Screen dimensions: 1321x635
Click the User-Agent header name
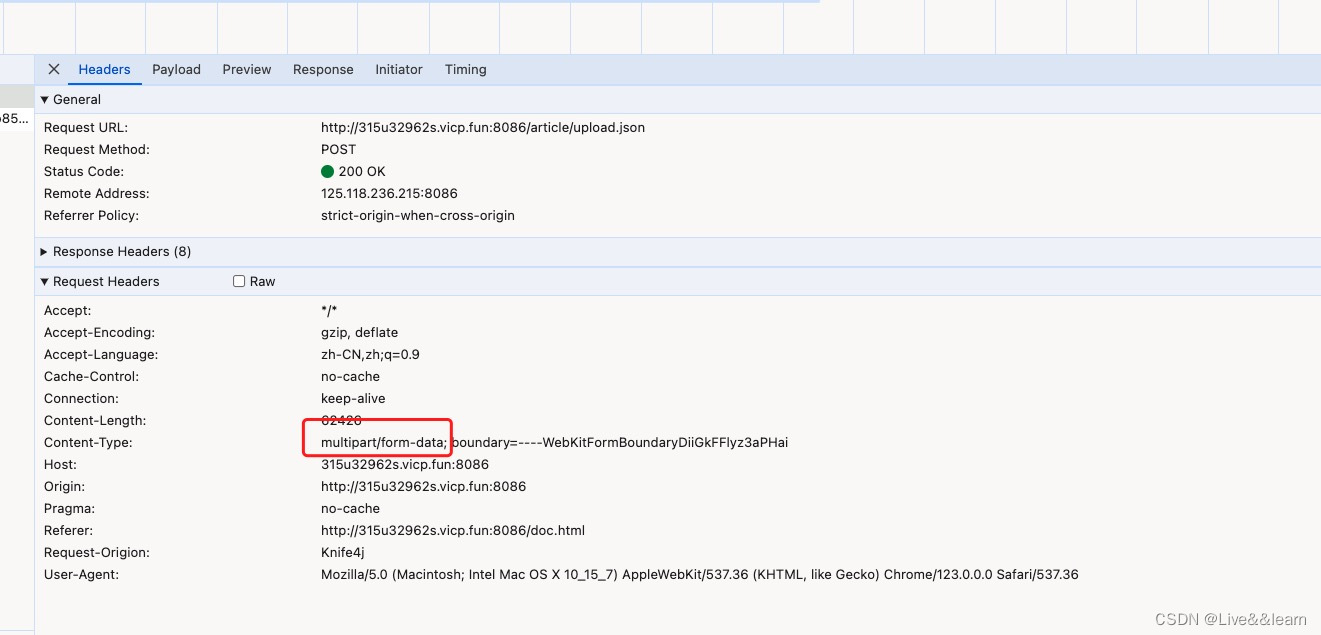(x=81, y=574)
